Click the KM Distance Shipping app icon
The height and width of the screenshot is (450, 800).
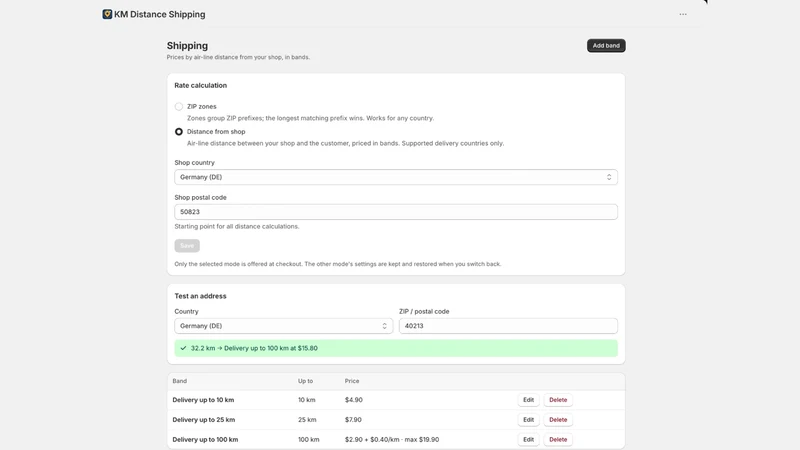[107, 14]
